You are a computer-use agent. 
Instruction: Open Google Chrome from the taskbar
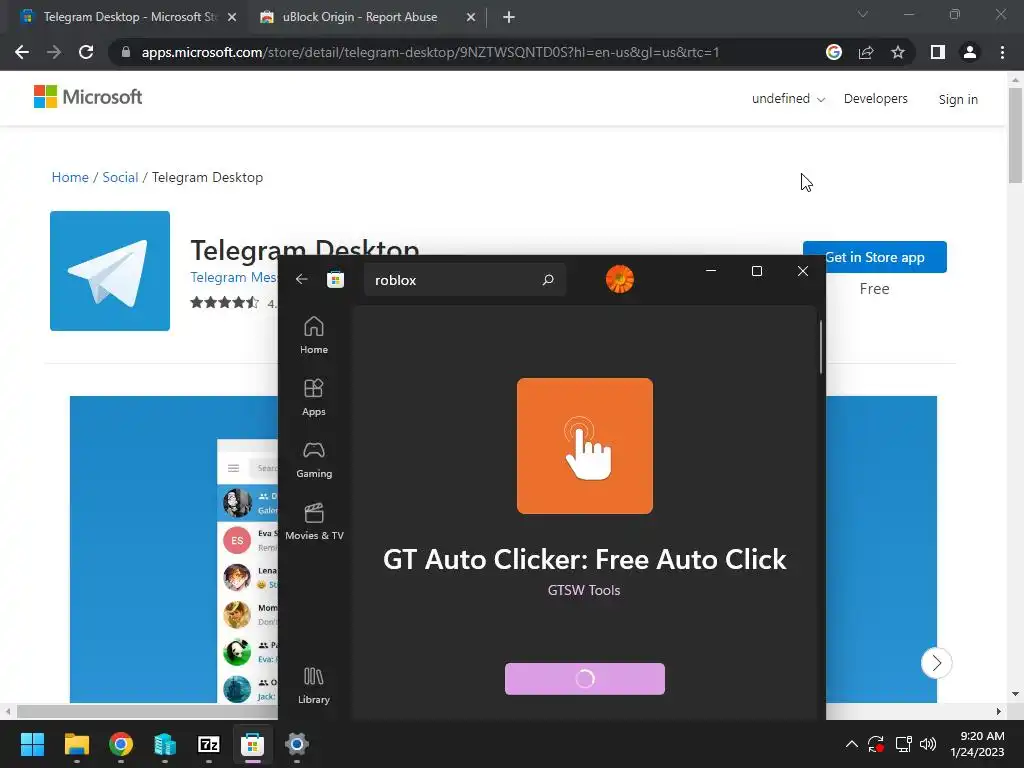121,744
